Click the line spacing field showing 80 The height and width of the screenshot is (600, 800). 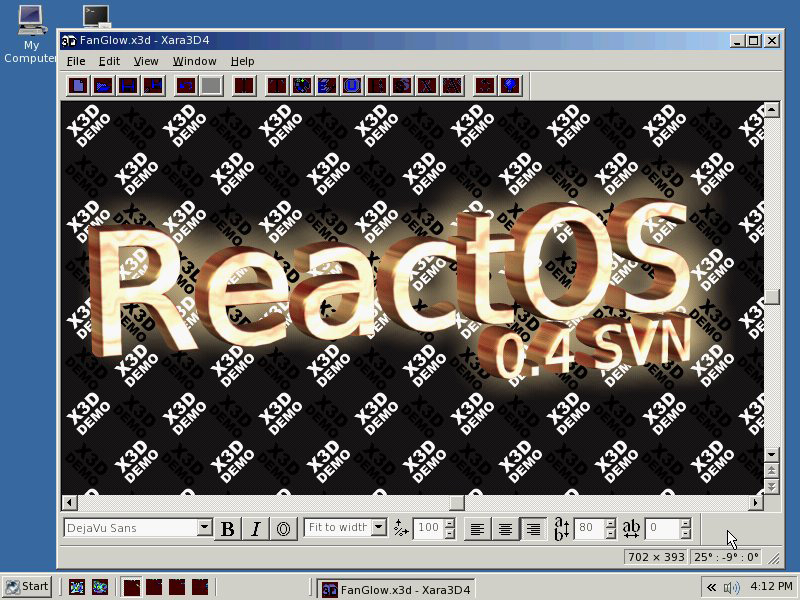coord(589,528)
